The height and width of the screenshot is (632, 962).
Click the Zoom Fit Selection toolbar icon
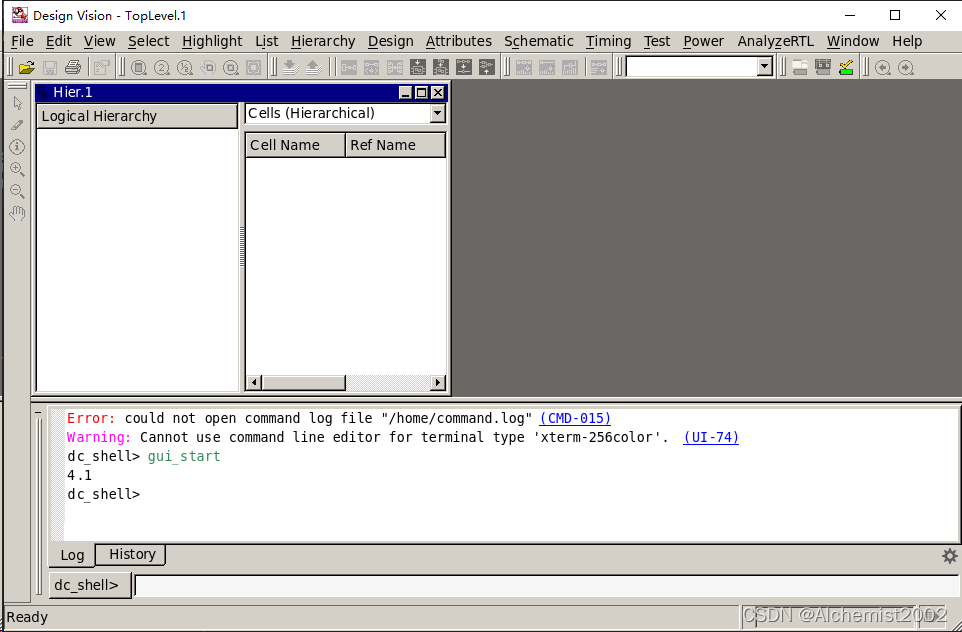point(231,67)
